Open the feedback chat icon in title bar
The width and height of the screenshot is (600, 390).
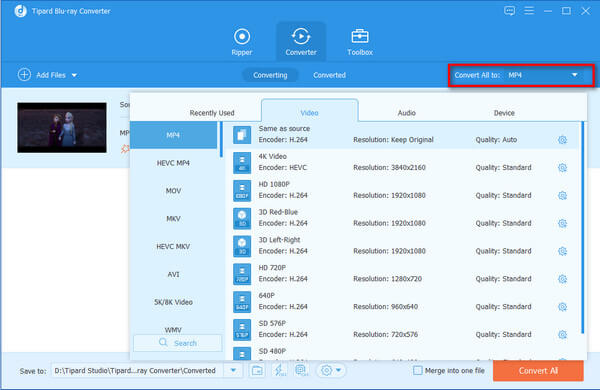[509, 11]
